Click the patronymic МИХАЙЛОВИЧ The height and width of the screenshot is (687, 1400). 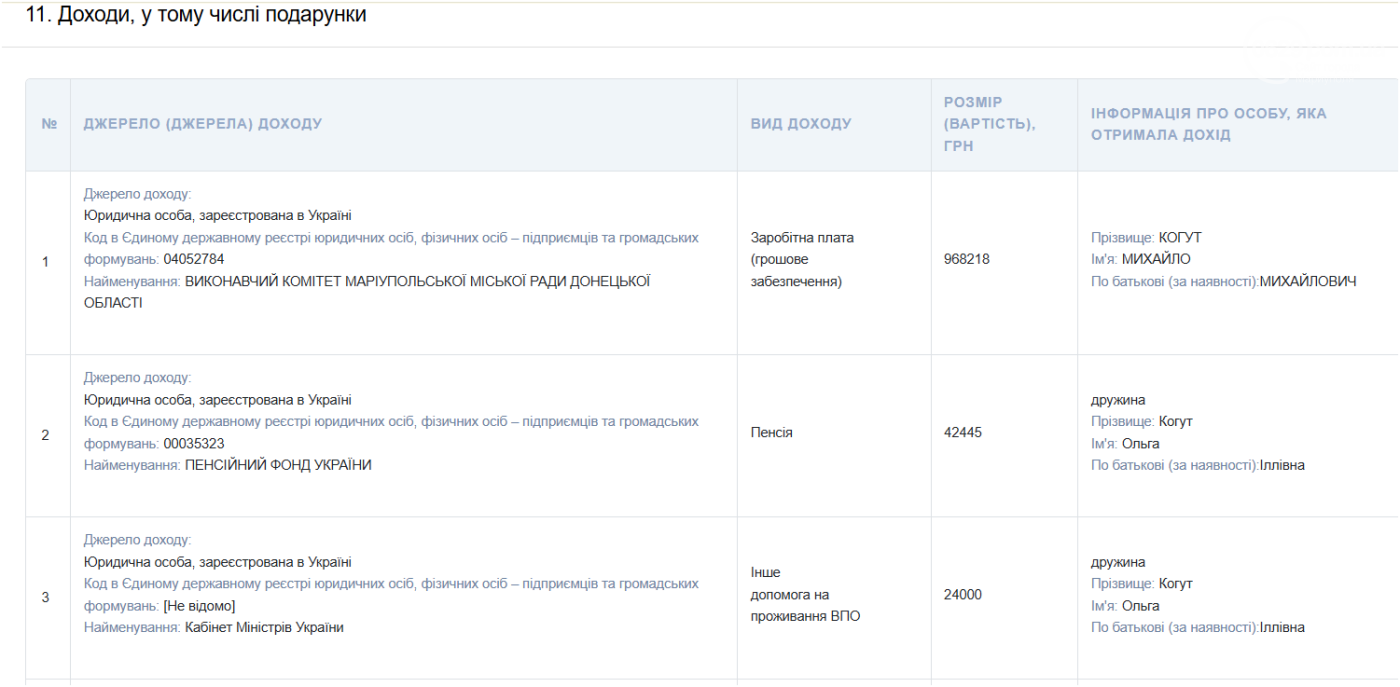tap(1308, 282)
